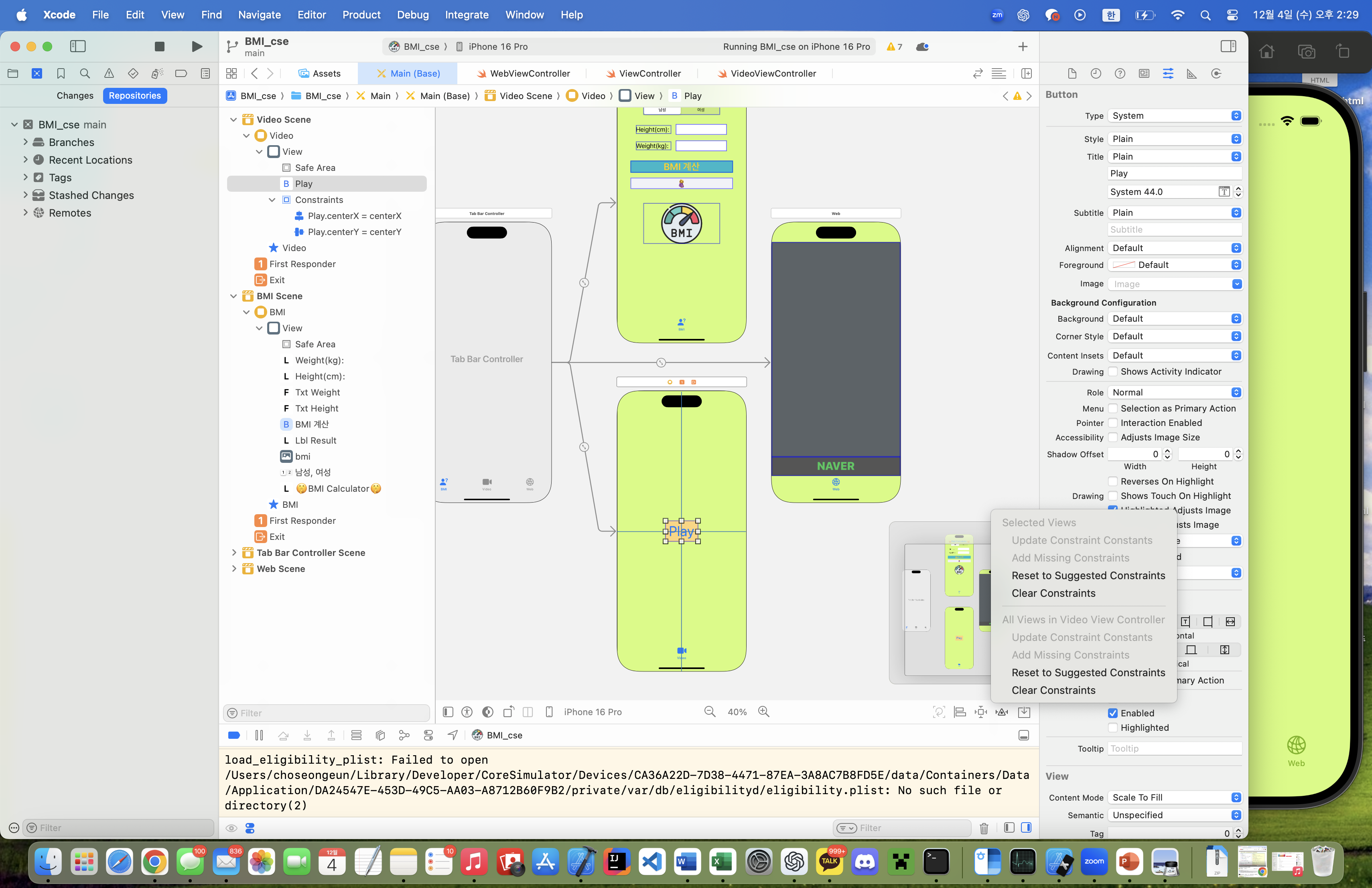
Task: Open the Source Control navigator icon
Action: pyautogui.click(x=37, y=73)
